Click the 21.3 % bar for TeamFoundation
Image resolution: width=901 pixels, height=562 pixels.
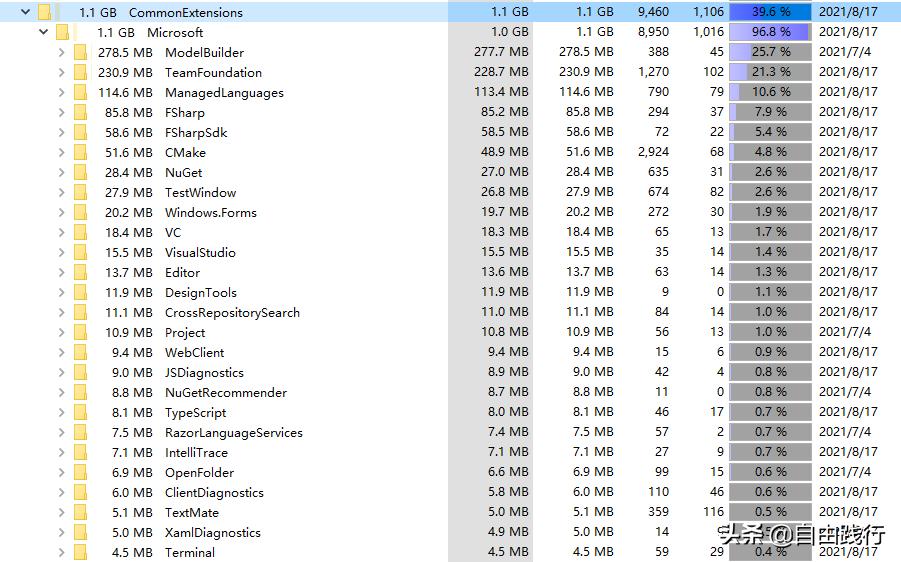(x=771, y=72)
